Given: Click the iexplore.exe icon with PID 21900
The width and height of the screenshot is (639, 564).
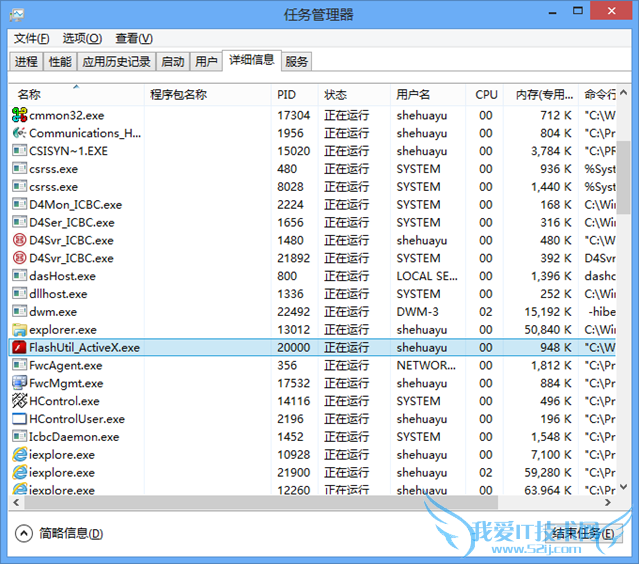Looking at the screenshot, I should coord(19,472).
